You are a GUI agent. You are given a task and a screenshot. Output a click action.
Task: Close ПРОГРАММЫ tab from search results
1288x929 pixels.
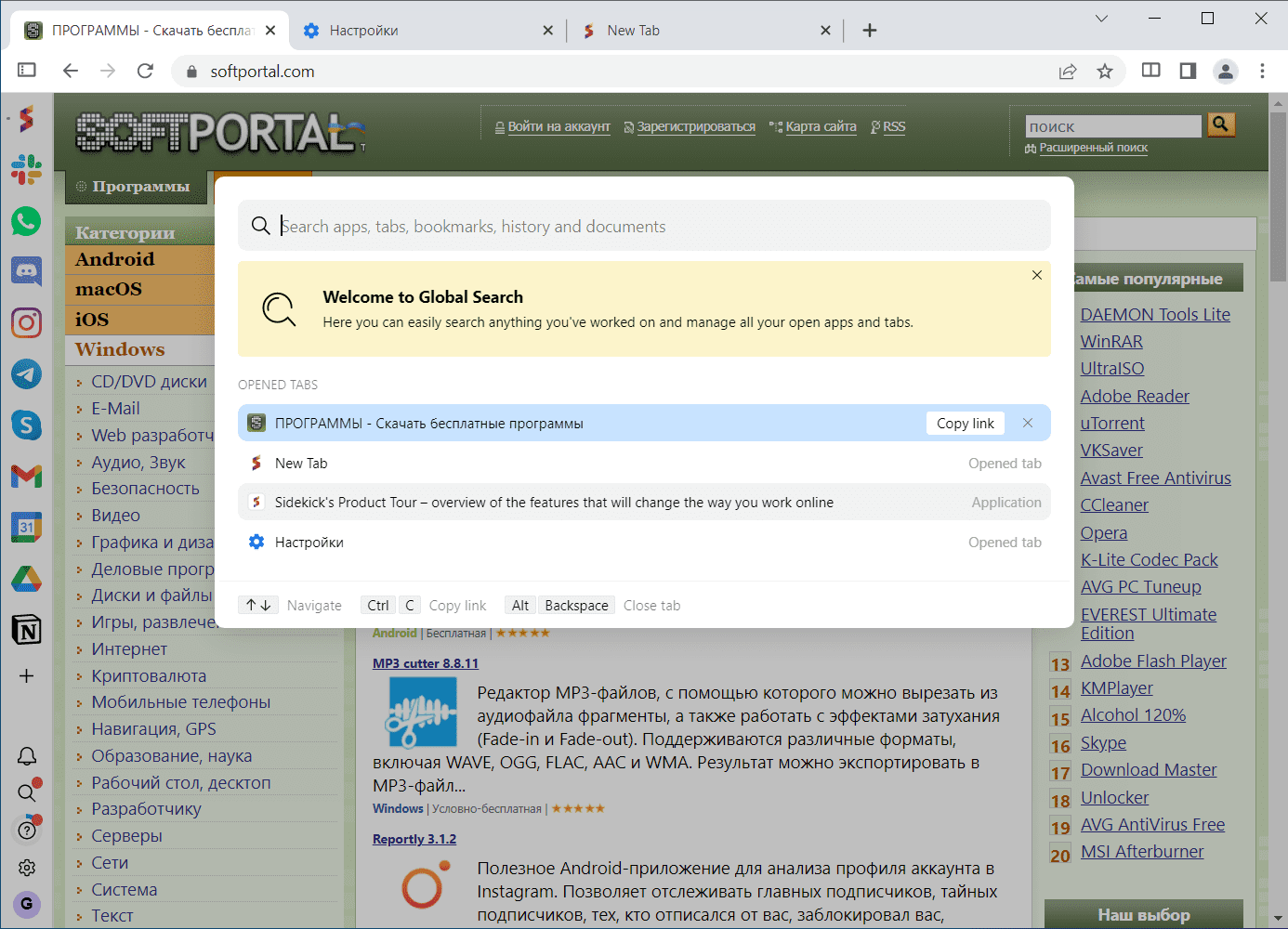[x=1028, y=423]
